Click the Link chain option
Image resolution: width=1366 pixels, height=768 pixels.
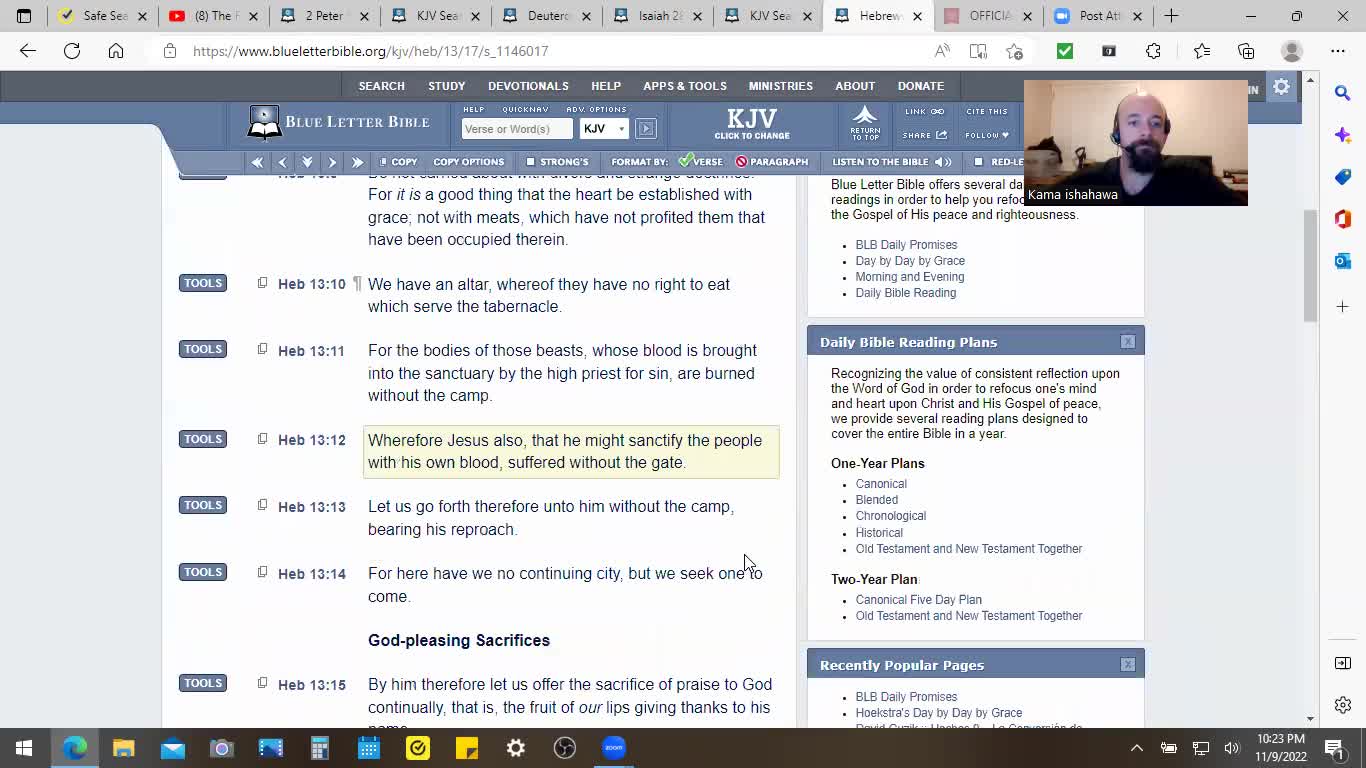click(x=924, y=112)
